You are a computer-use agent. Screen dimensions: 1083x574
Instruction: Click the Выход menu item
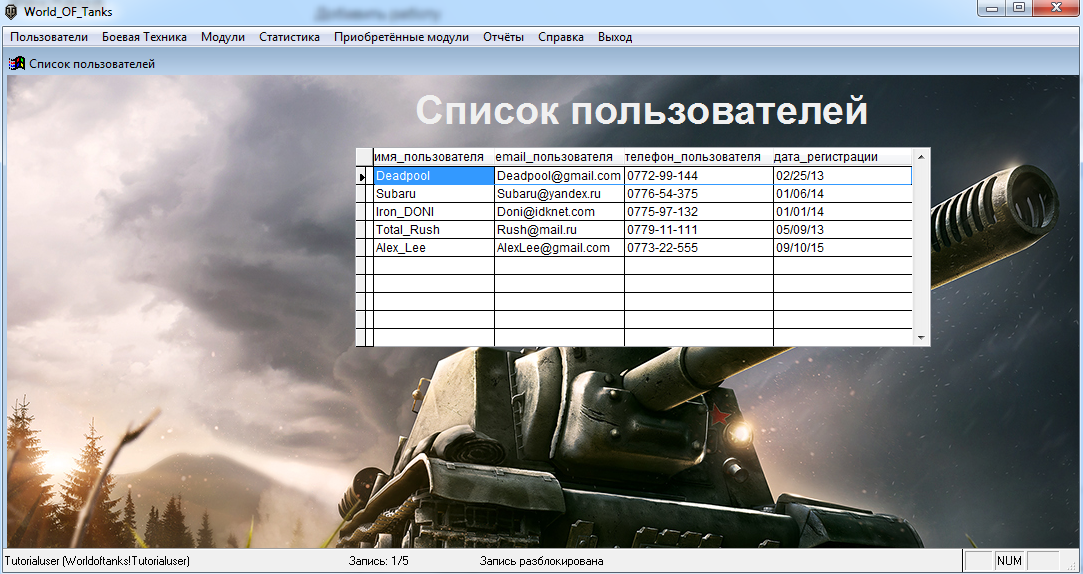tap(615, 37)
